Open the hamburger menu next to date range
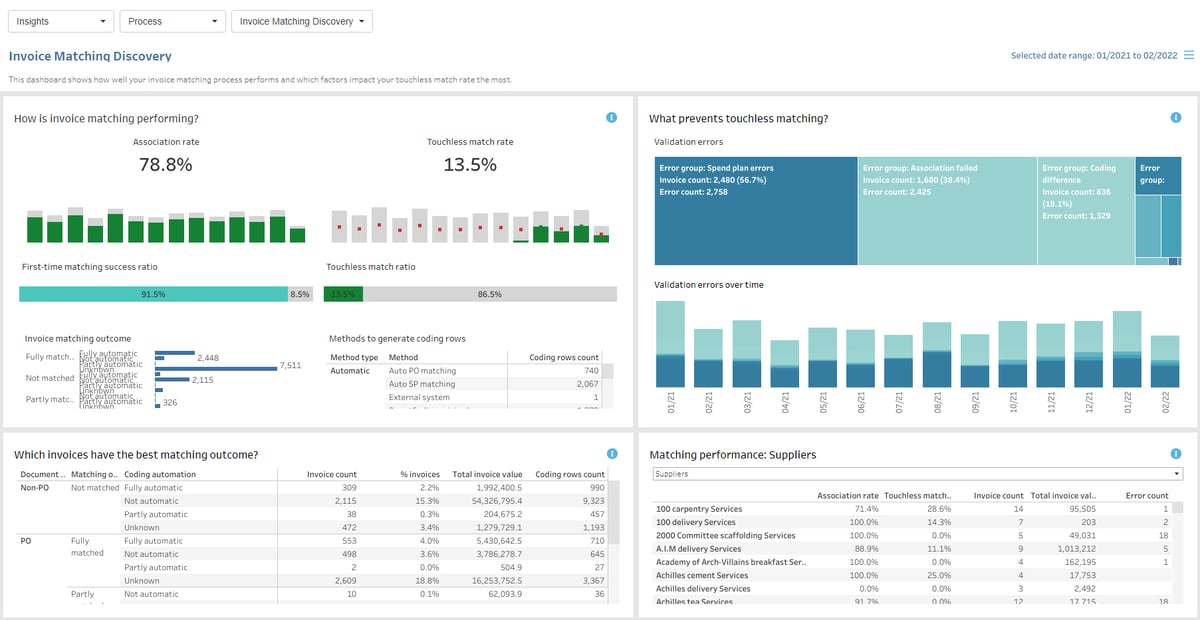 1189,56
